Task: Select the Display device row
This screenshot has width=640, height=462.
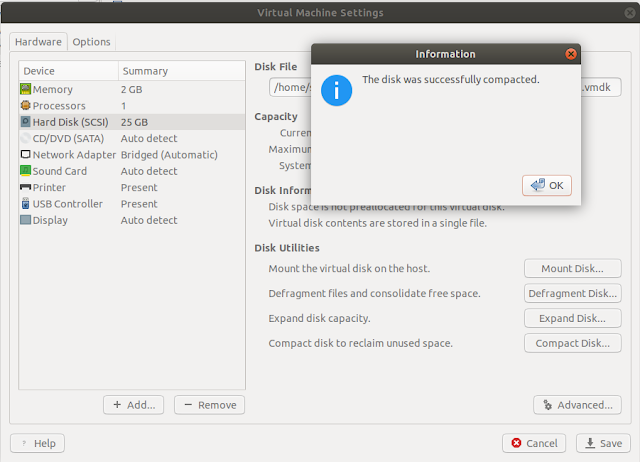Action: tap(70, 220)
